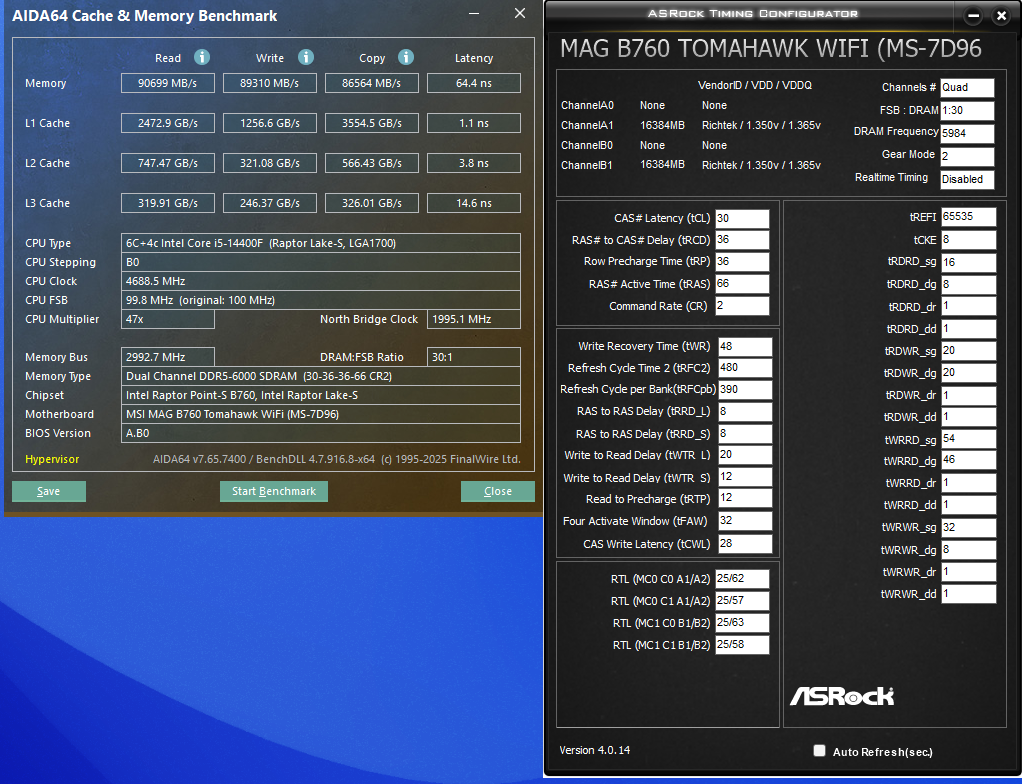Screen dimensions: 1022x784
Task: Click the CPU Type field showing i5-14400F
Action: (321, 243)
